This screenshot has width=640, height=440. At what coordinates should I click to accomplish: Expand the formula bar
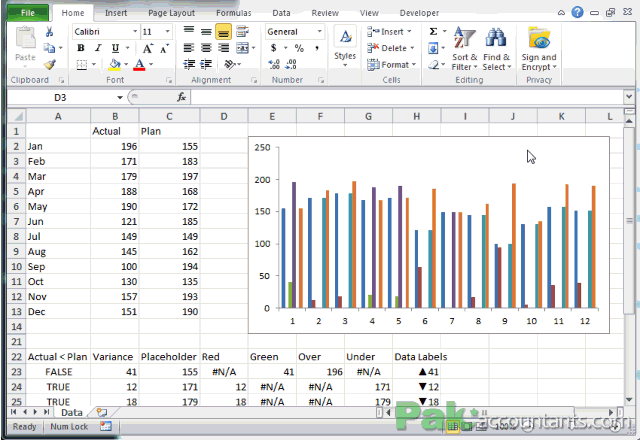click(629, 97)
